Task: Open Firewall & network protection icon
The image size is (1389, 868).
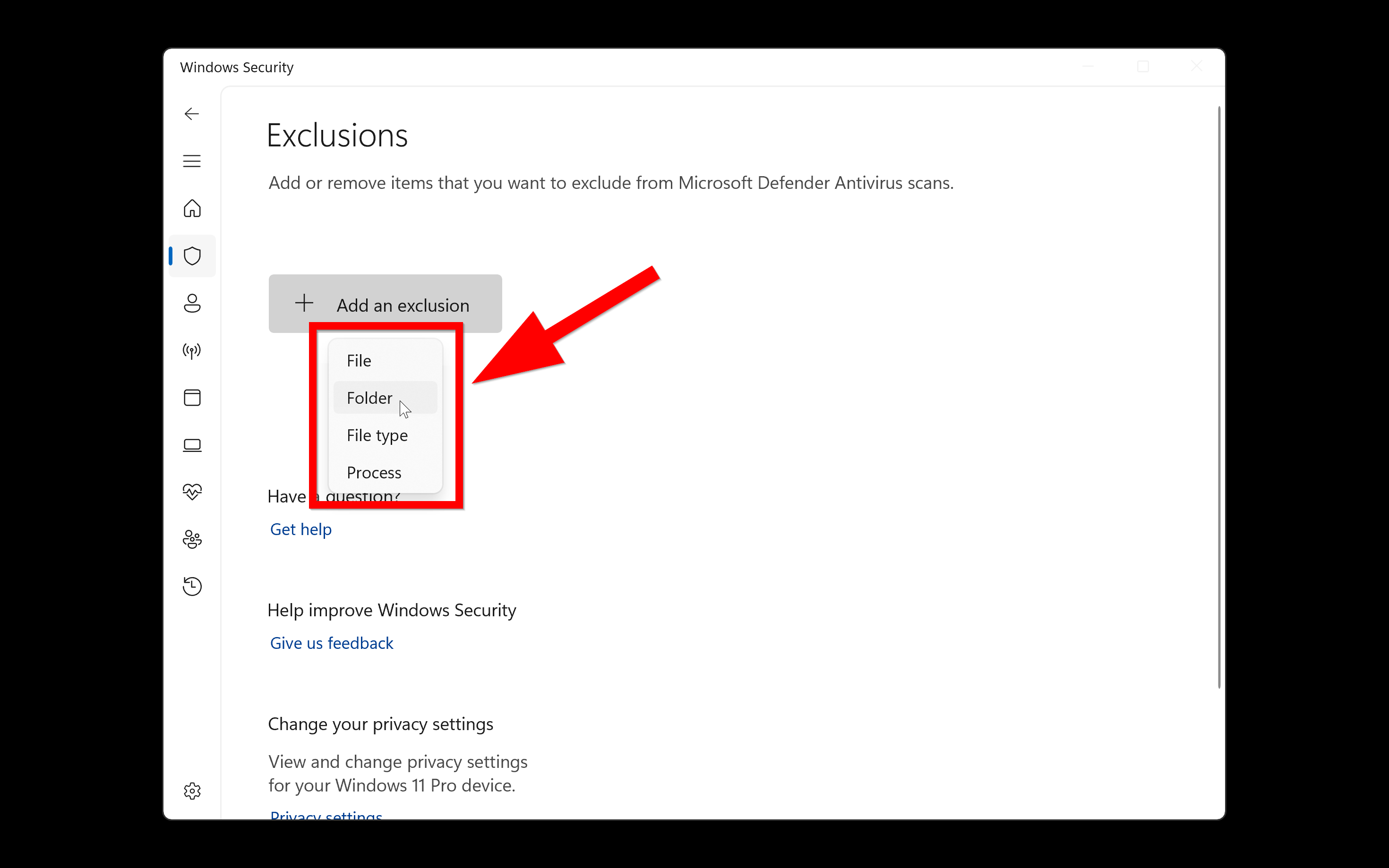Action: tap(192, 350)
